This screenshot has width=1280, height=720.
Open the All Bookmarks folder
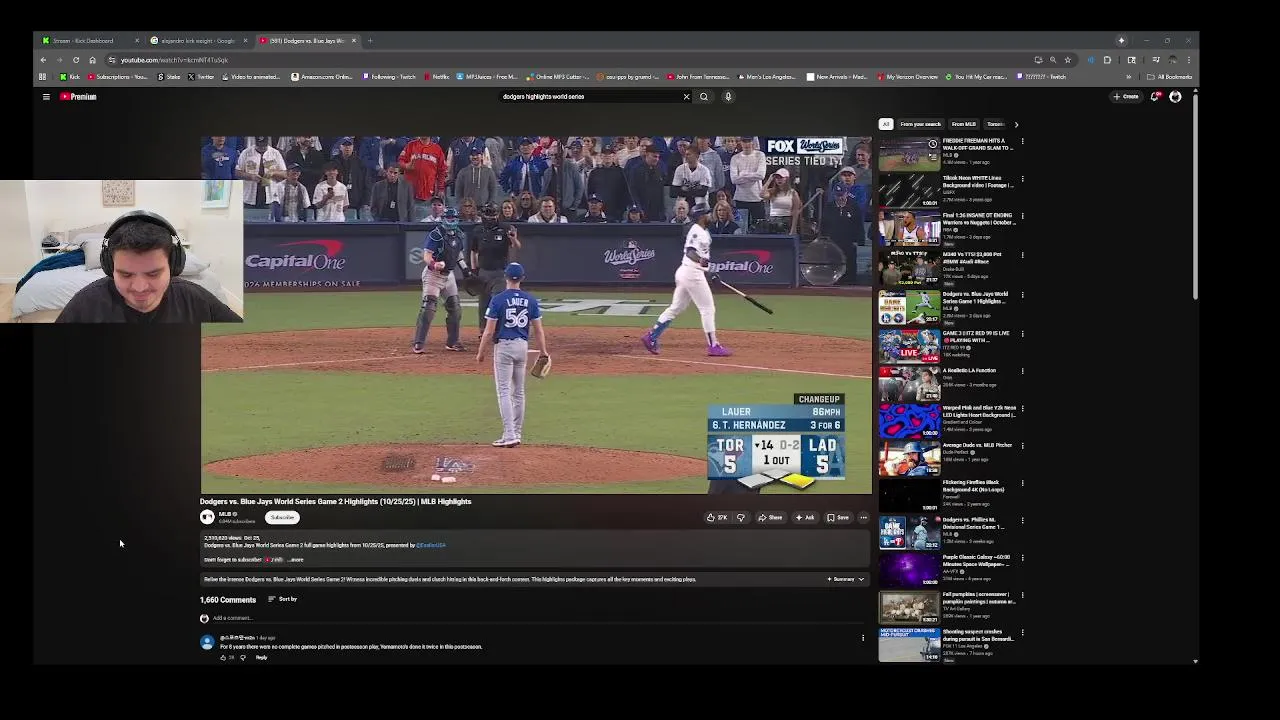click(1170, 77)
